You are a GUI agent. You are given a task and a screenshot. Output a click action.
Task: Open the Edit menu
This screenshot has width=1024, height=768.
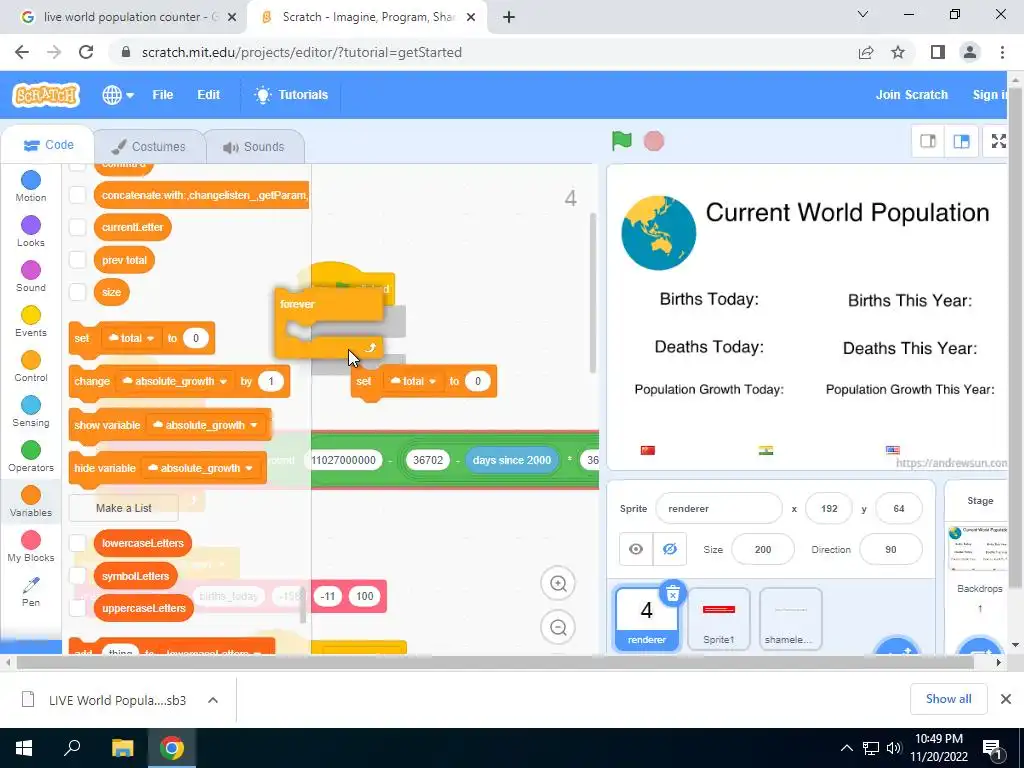pos(208,95)
